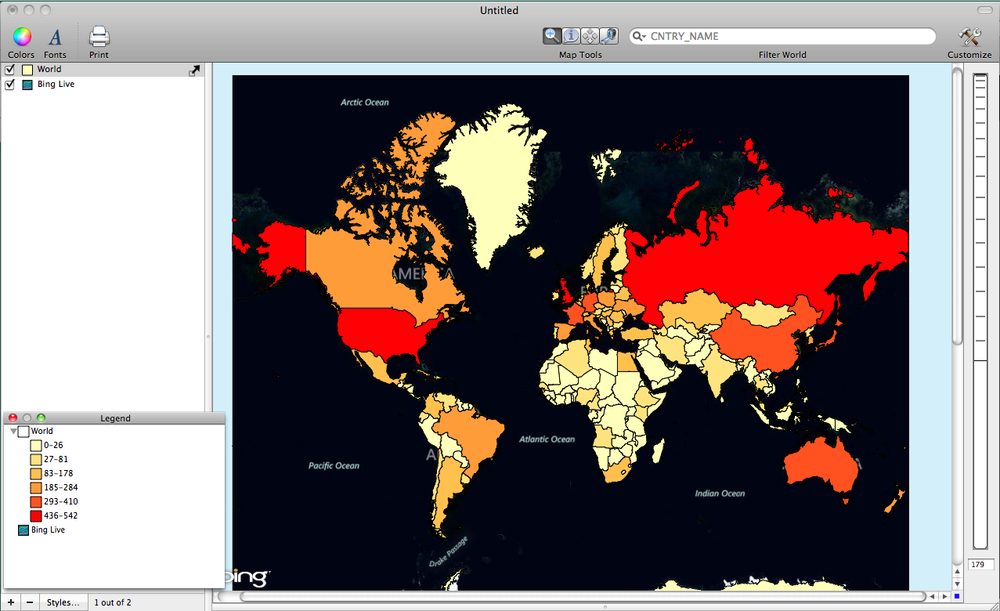Remove layer with minus button
Image resolution: width=1000 pixels, height=611 pixels.
tap(29, 602)
